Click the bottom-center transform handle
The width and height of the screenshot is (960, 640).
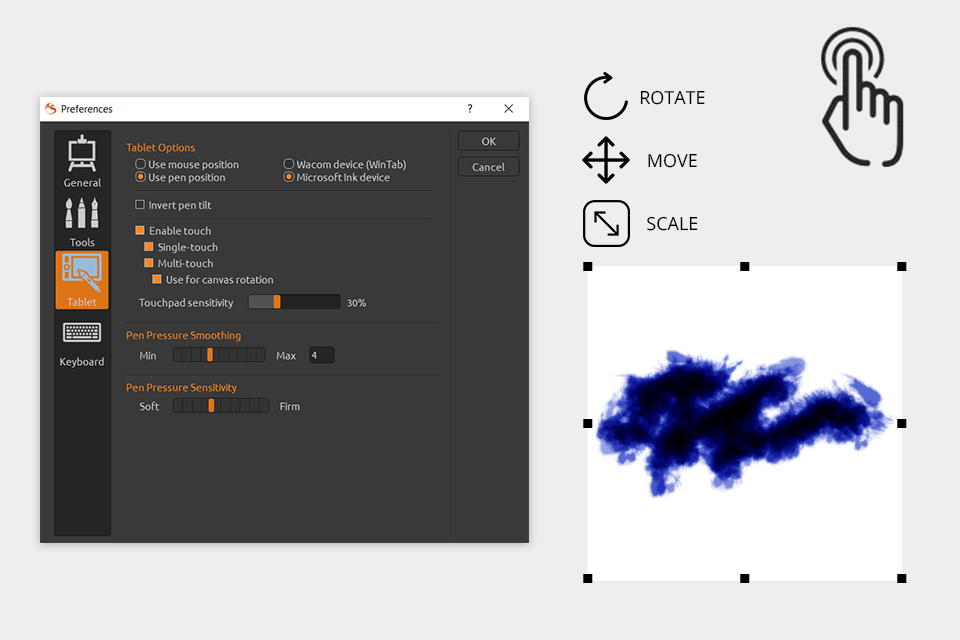(744, 578)
